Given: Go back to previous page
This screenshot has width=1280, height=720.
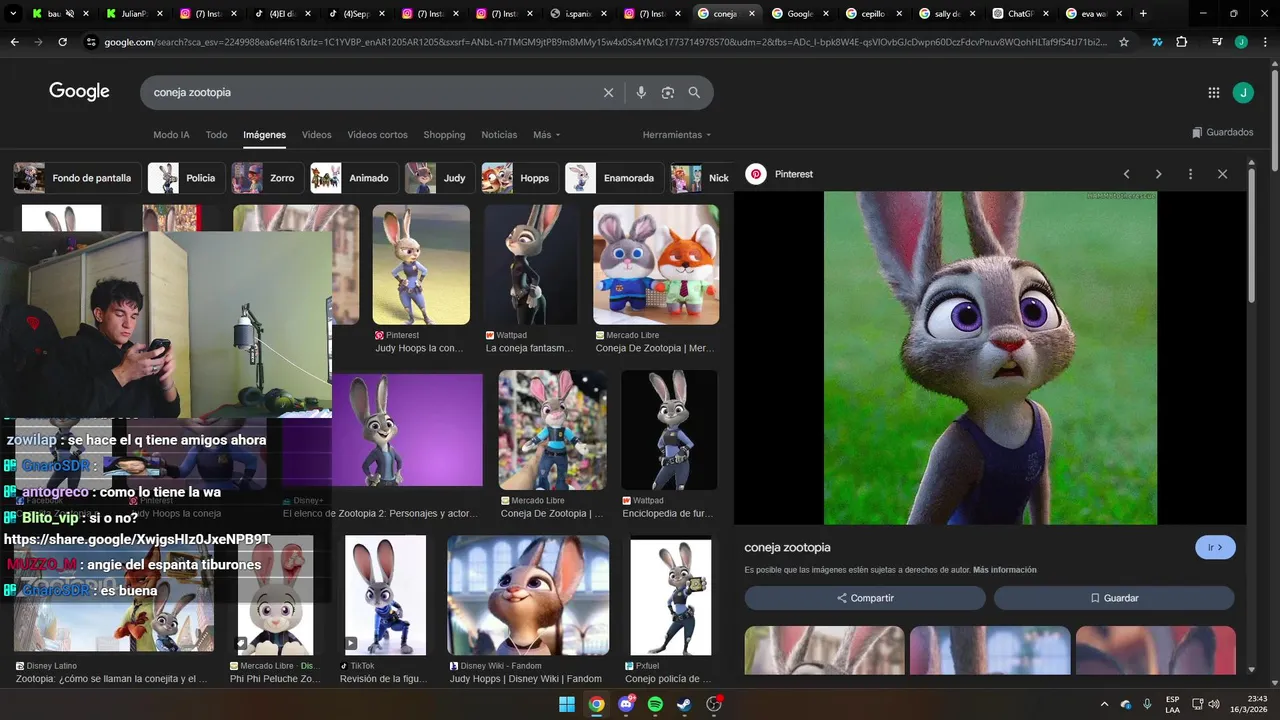Looking at the screenshot, I should pyautogui.click(x=15, y=42).
